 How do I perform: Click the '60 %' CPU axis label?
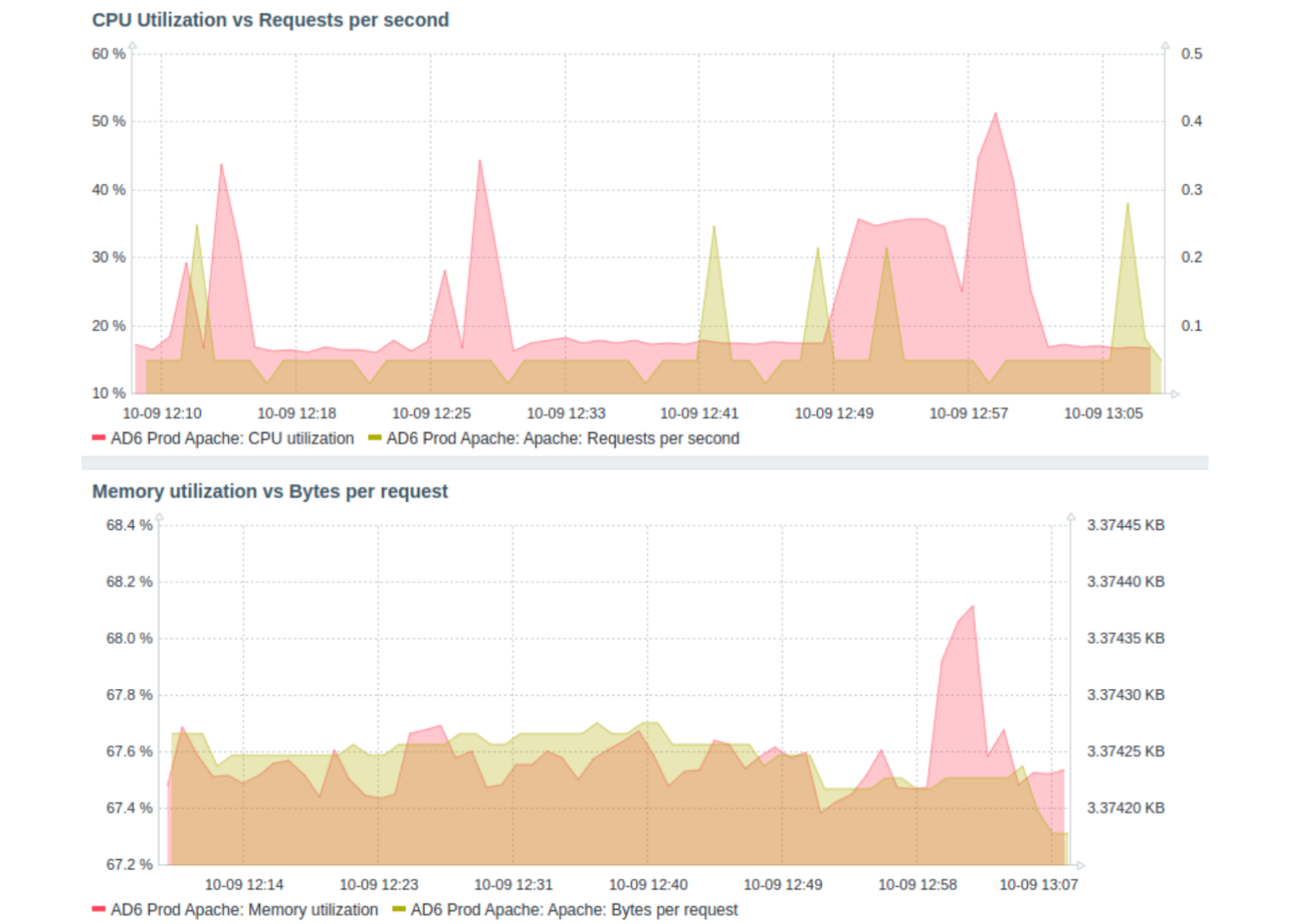tap(108, 54)
